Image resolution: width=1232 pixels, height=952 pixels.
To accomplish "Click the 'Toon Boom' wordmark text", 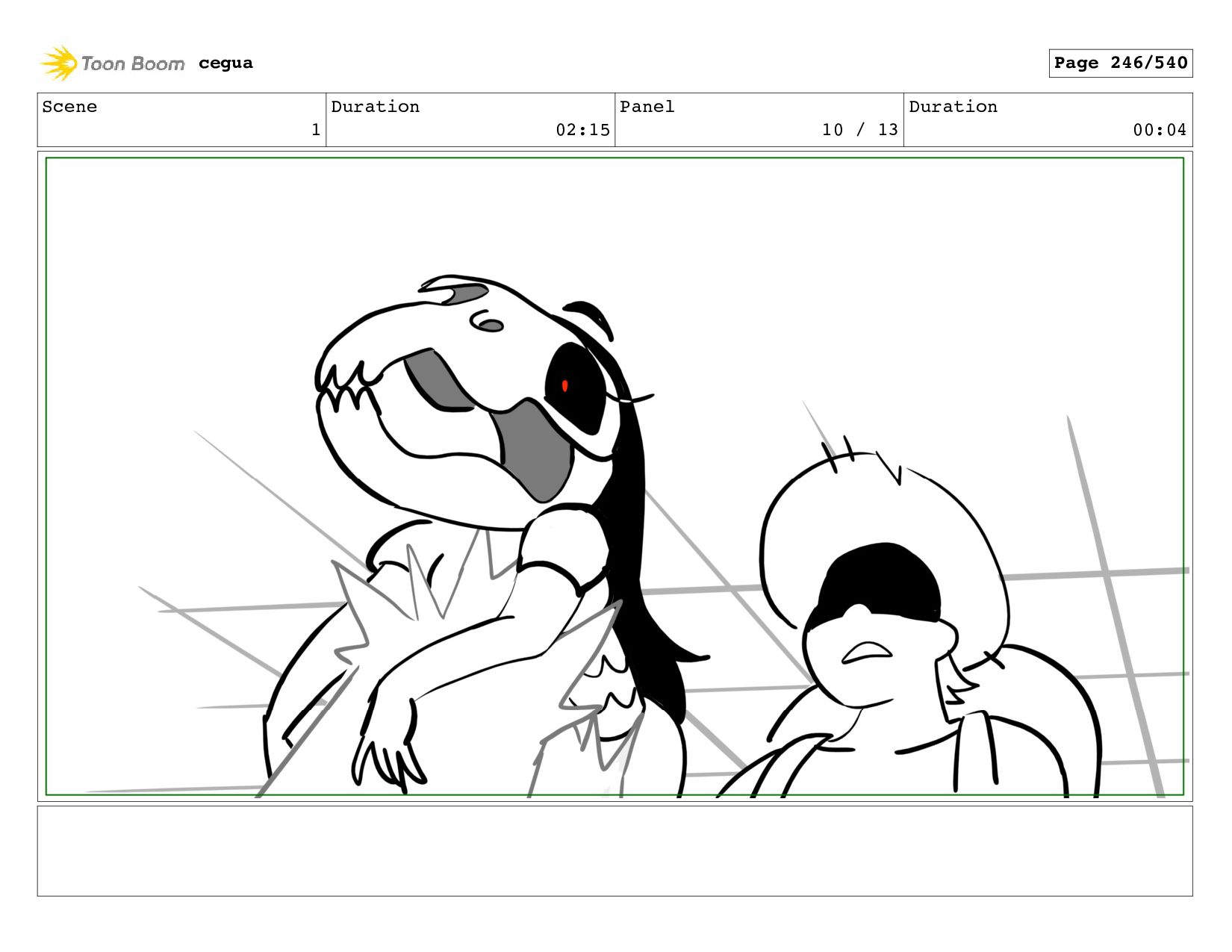I will (133, 64).
